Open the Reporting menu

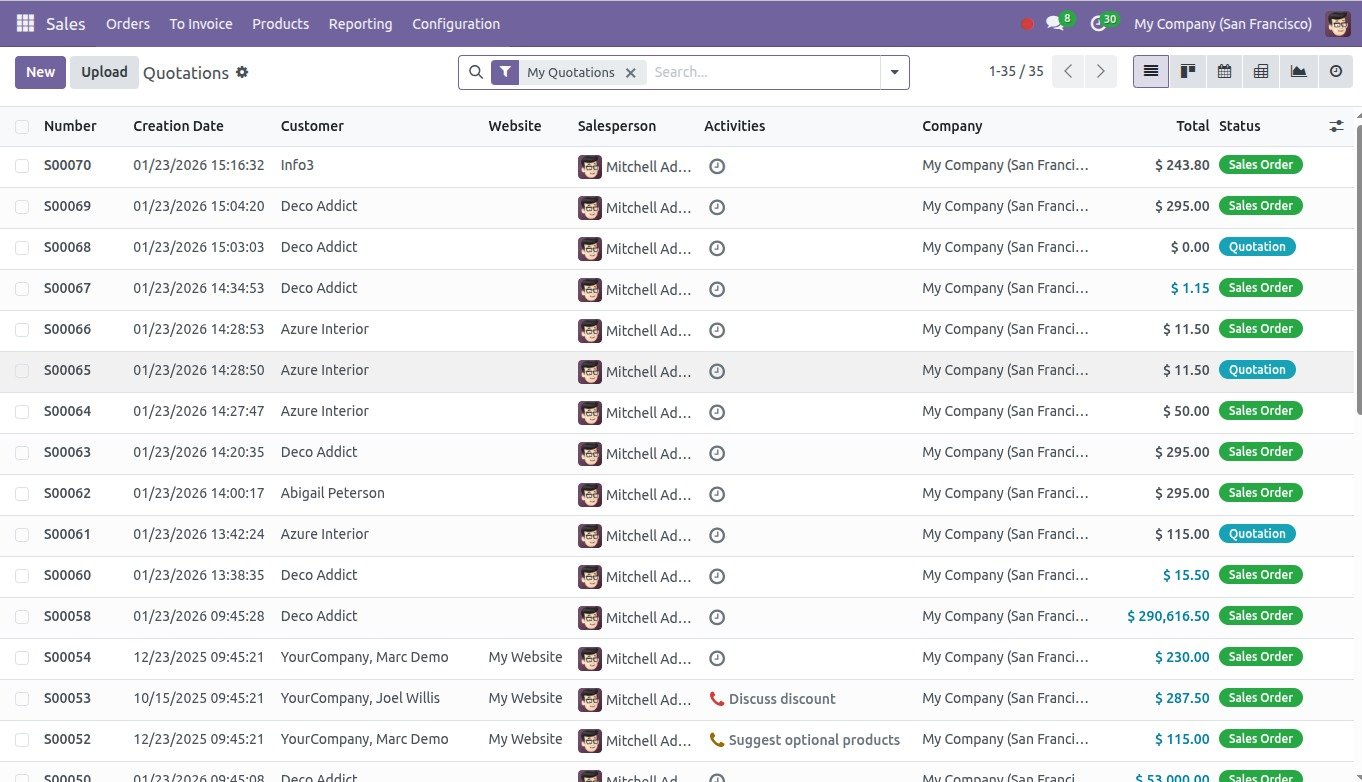coord(360,23)
